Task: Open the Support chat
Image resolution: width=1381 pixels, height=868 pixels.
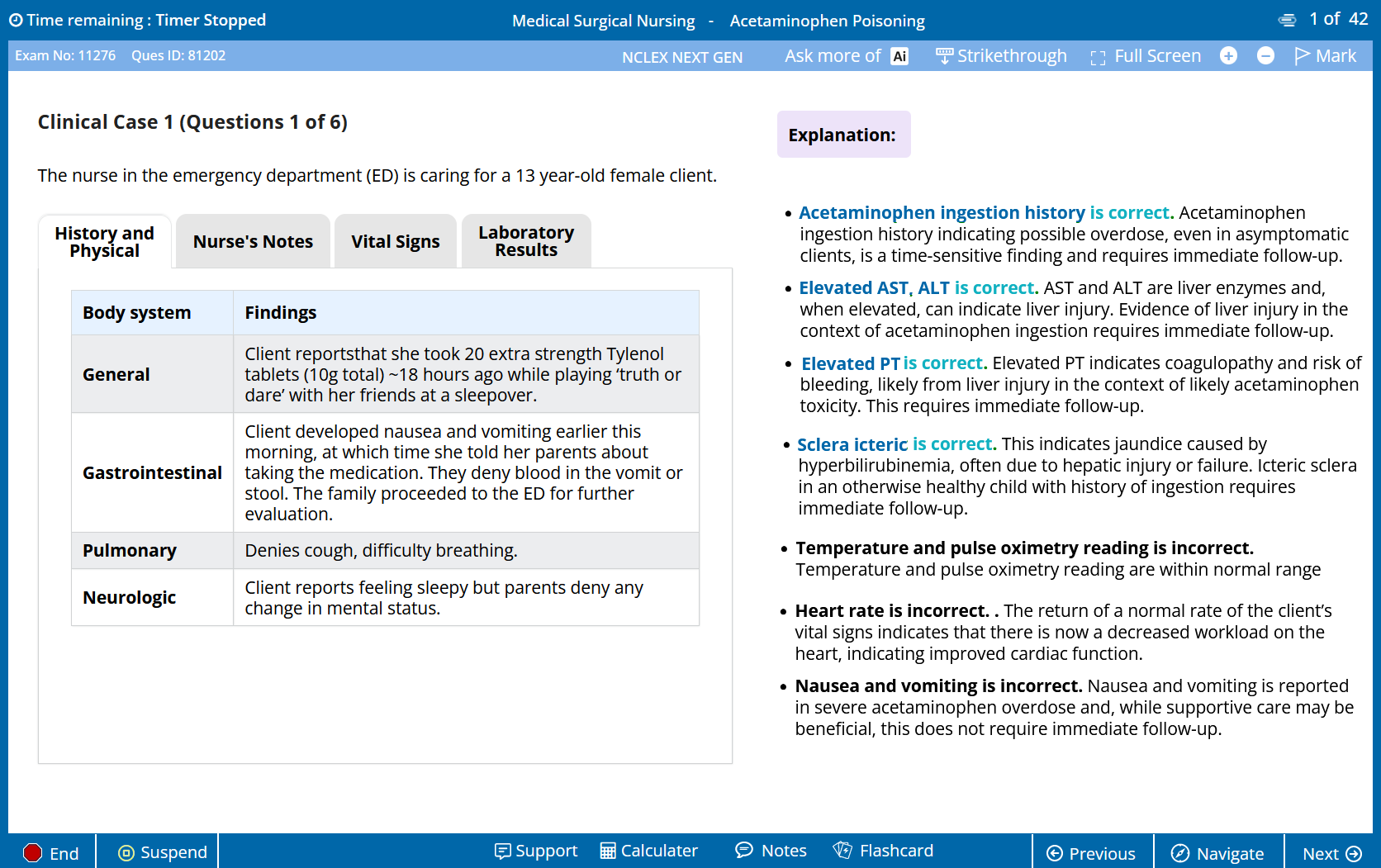Action: 535,851
